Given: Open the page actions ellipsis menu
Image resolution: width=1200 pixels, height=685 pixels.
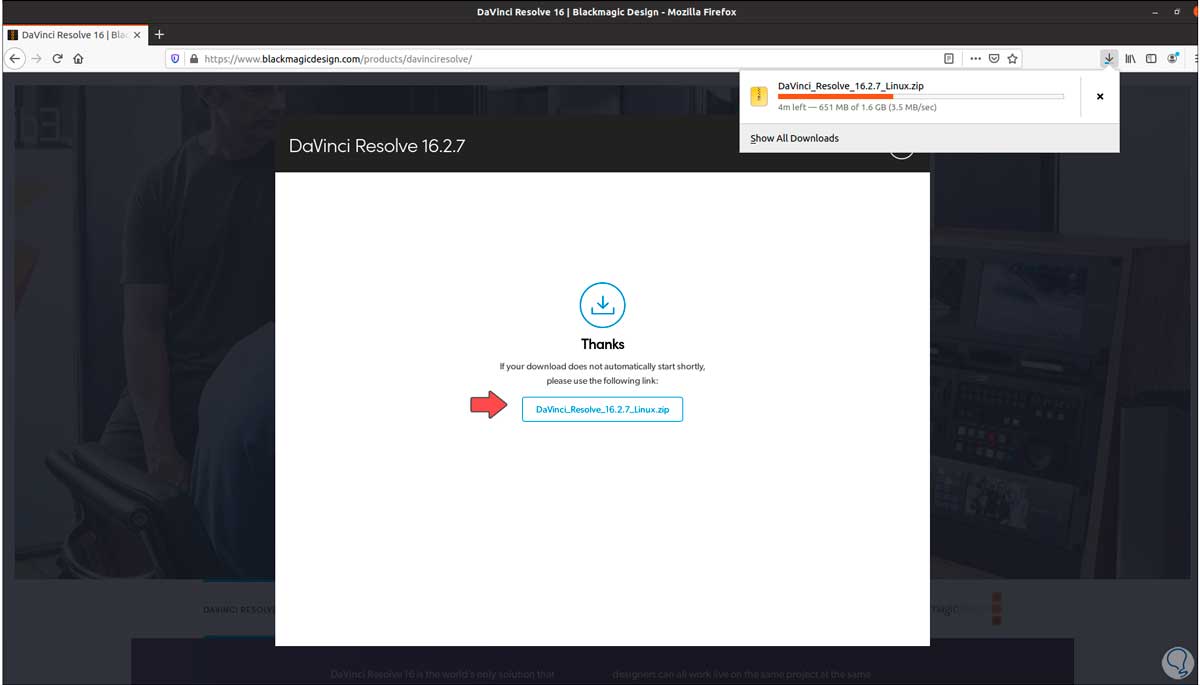Looking at the screenshot, I should (975, 58).
